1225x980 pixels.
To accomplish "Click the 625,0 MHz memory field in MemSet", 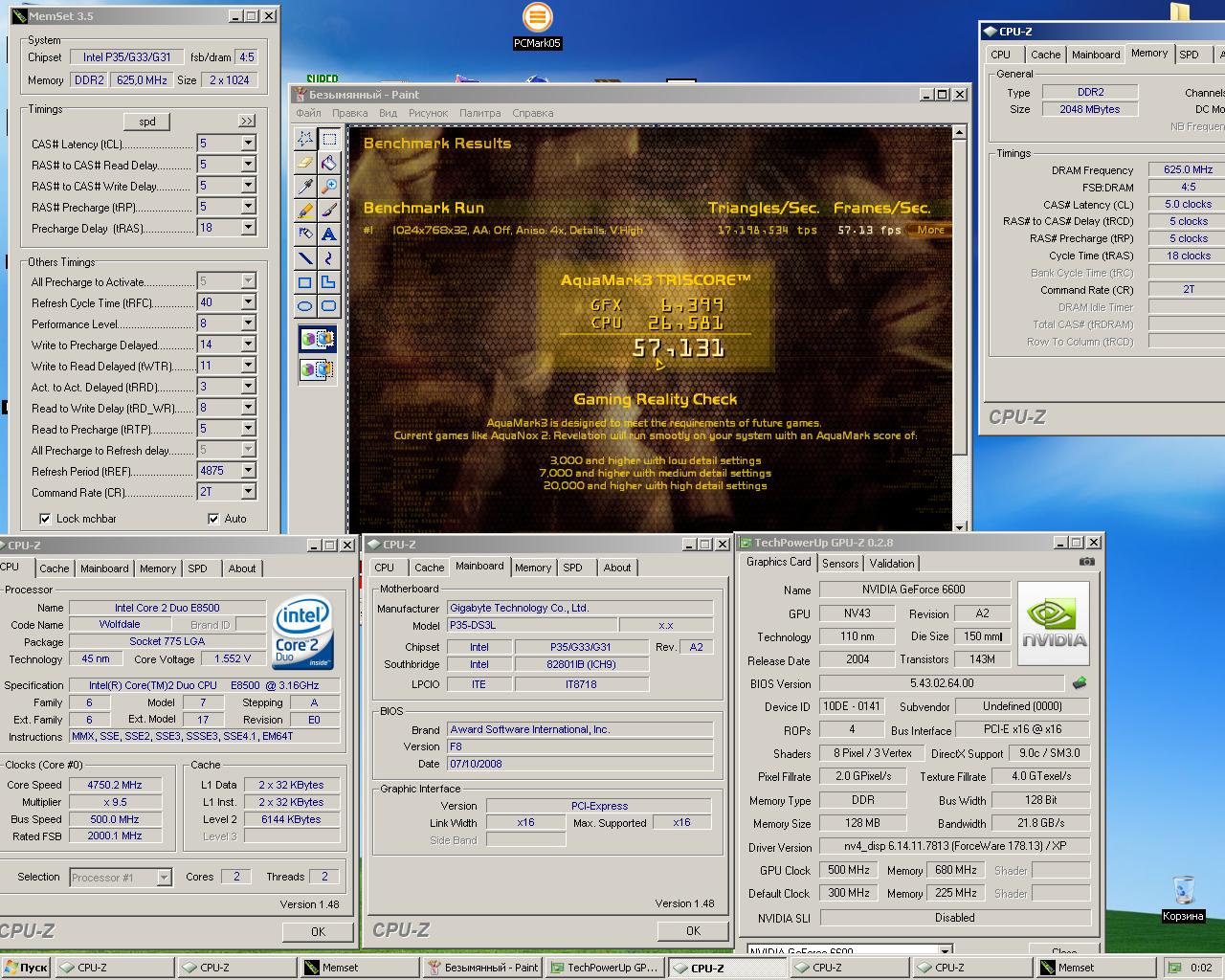I will point(143,80).
